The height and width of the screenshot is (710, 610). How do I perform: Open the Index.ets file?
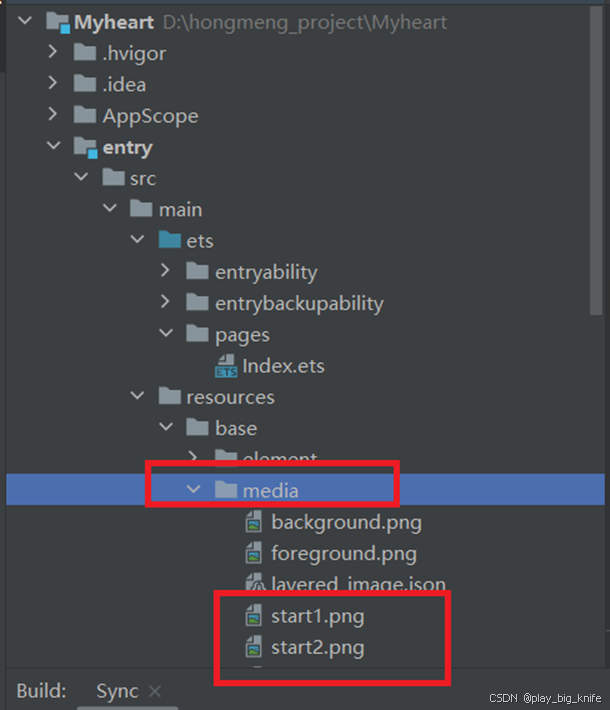(x=283, y=366)
